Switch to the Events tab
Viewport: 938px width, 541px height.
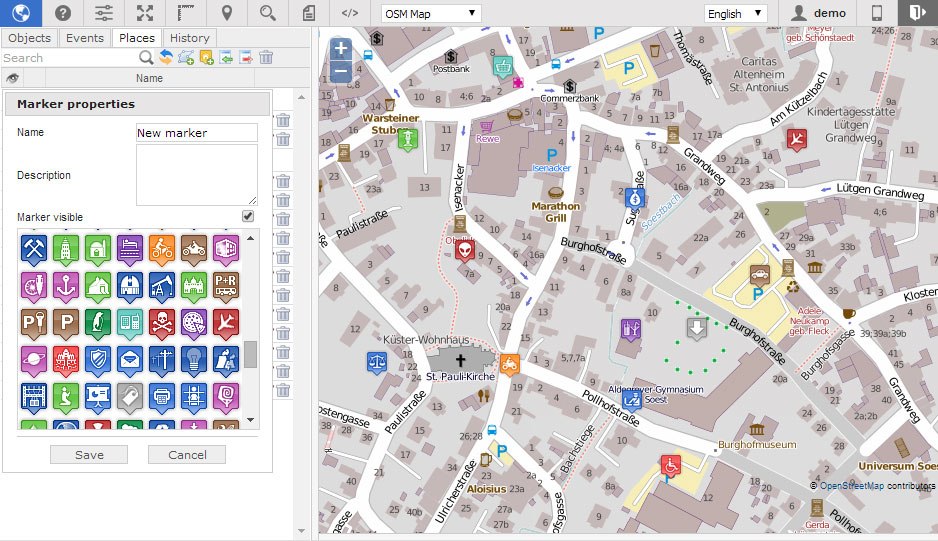[85, 38]
